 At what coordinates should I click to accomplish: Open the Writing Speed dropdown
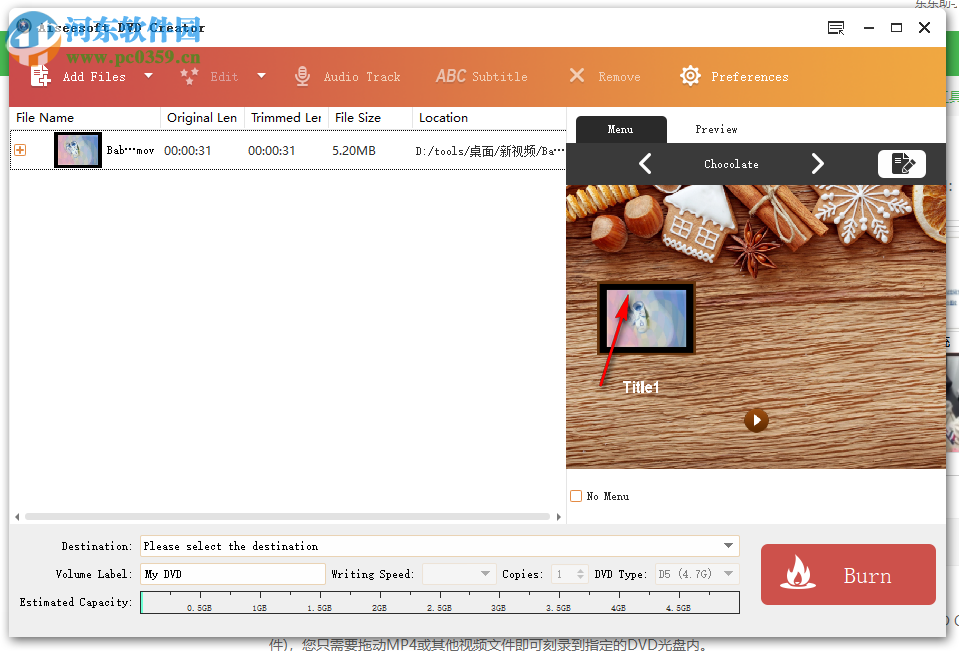484,574
